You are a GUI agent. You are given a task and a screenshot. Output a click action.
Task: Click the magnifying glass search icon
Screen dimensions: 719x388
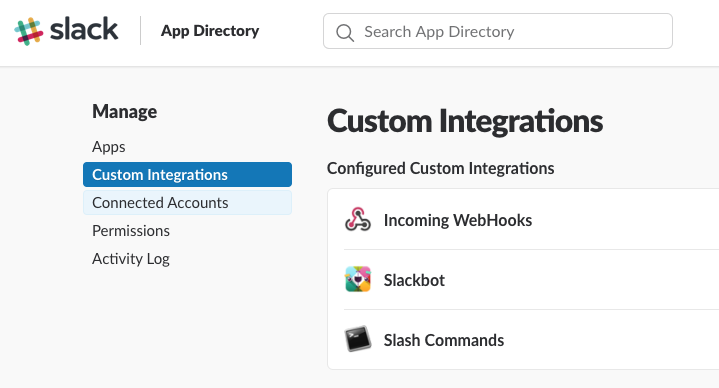pyautogui.click(x=345, y=33)
